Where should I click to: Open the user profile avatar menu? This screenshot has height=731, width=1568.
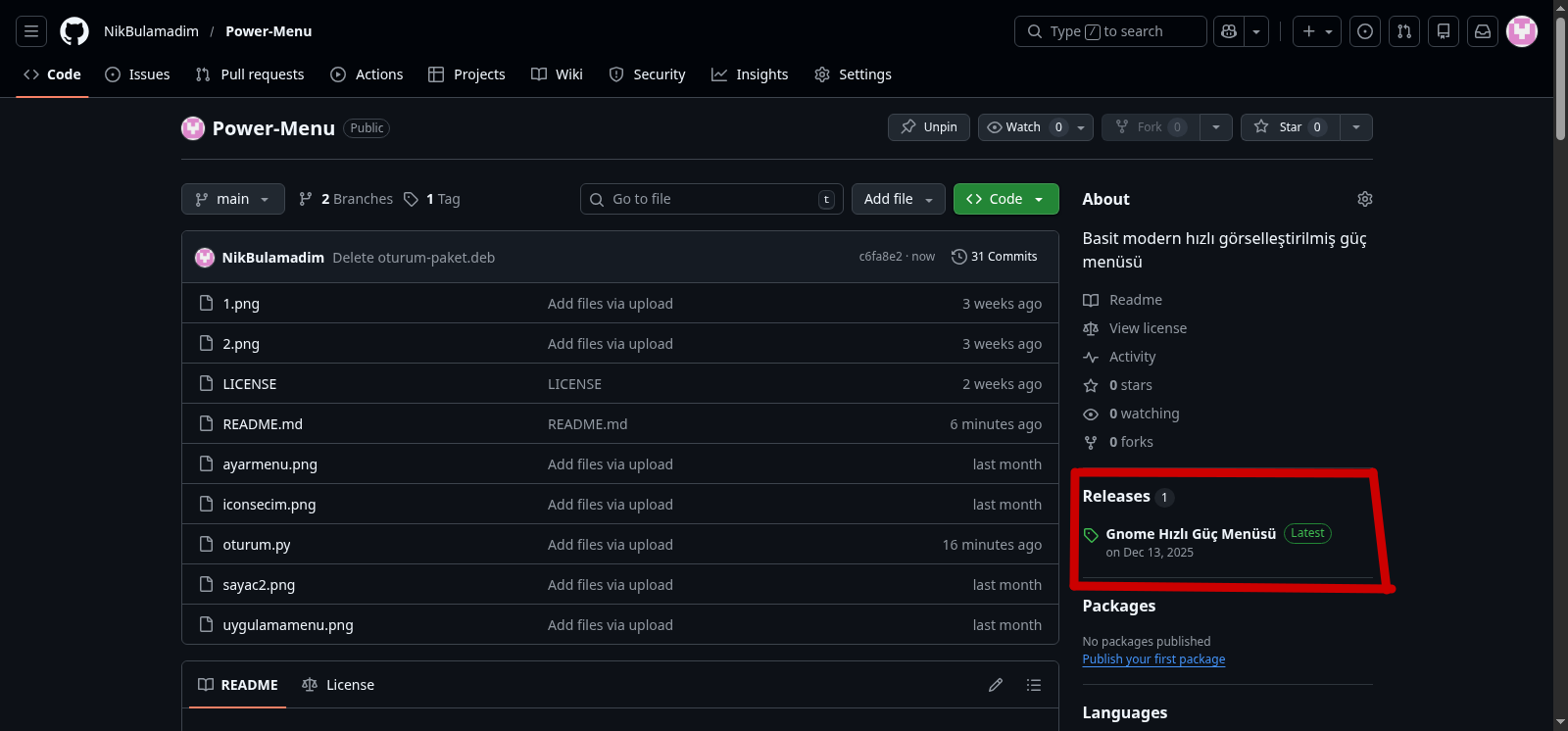1521,31
